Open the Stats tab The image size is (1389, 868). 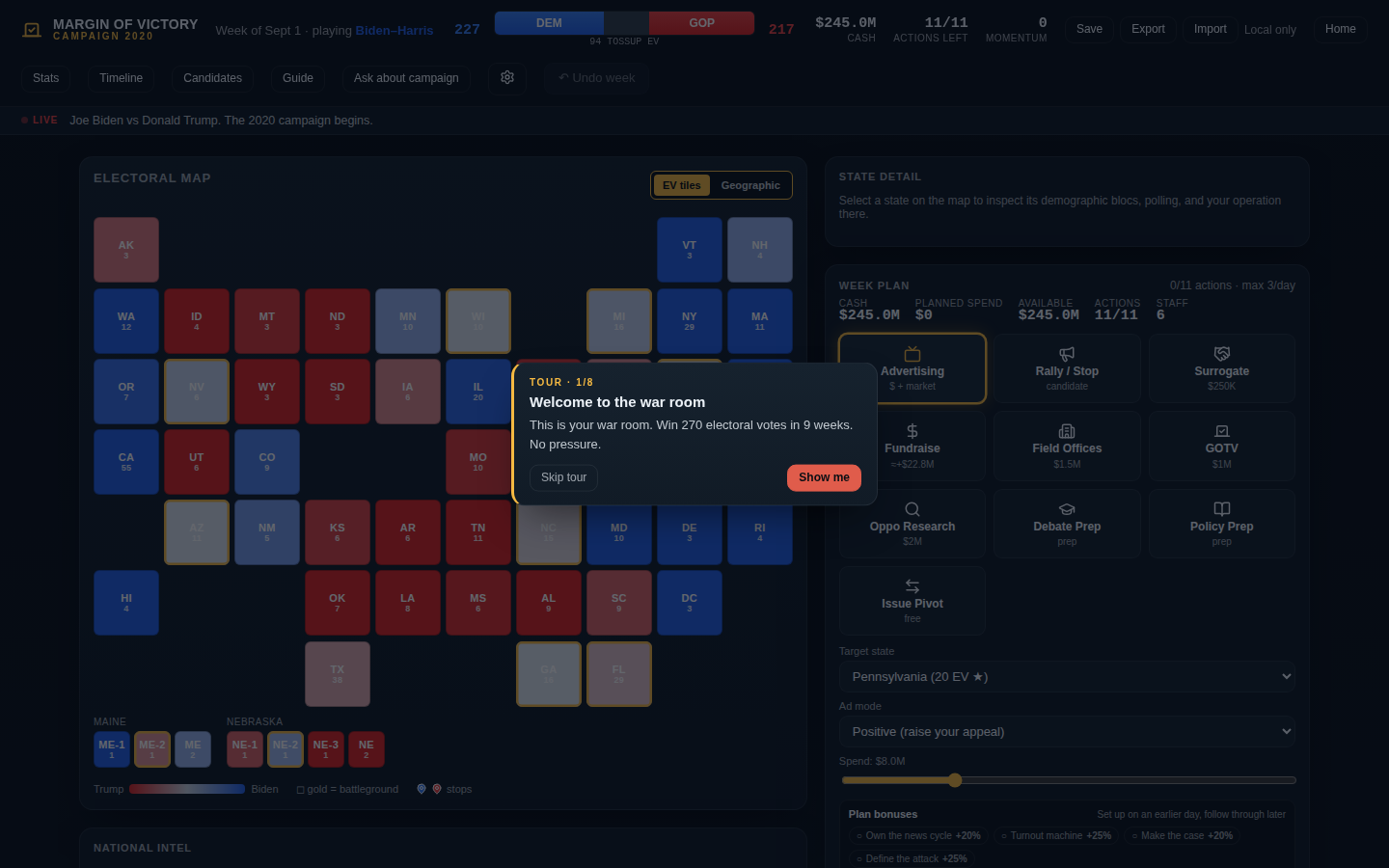[x=45, y=78]
